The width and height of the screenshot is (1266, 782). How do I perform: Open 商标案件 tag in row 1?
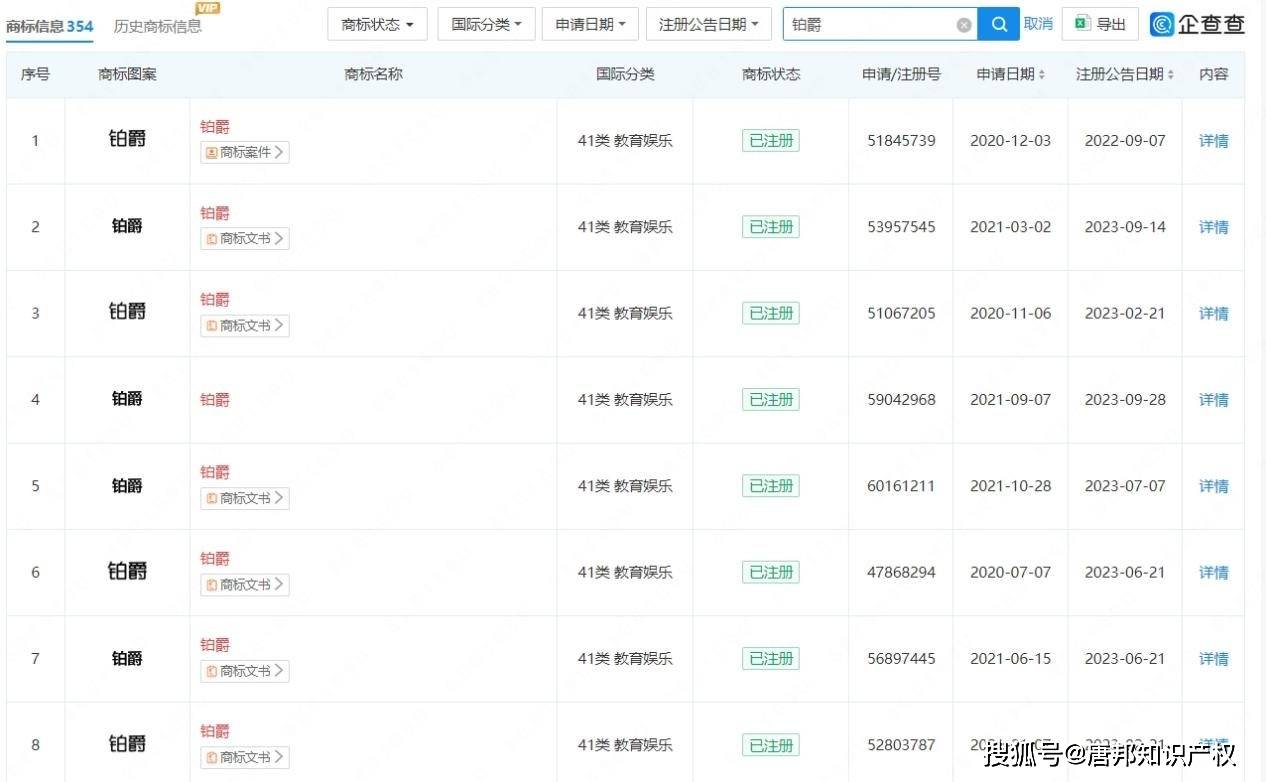(245, 153)
